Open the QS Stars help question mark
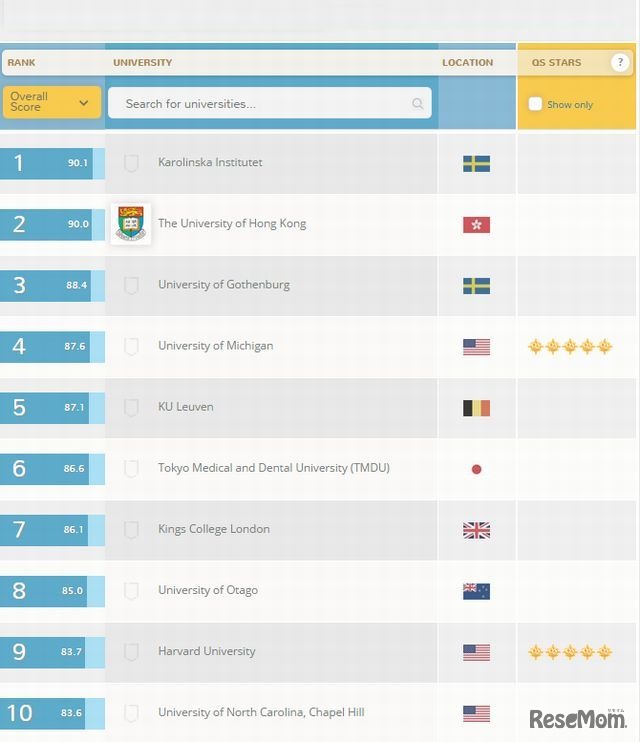 621,62
